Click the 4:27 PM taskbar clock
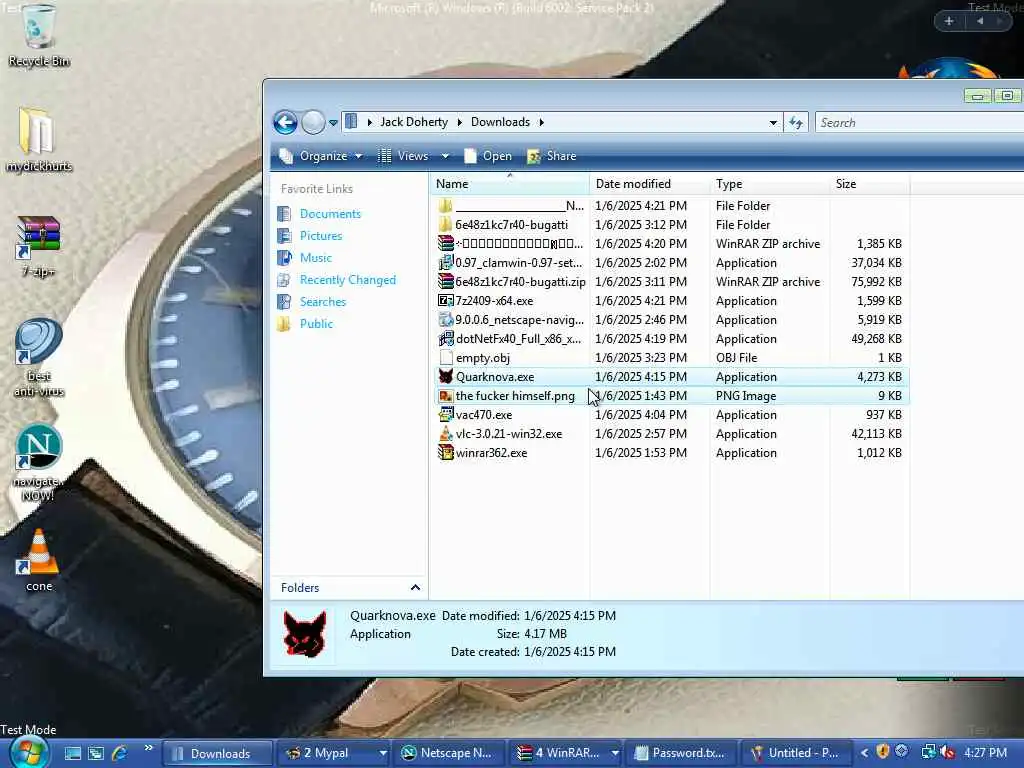1024x768 pixels. click(985, 753)
